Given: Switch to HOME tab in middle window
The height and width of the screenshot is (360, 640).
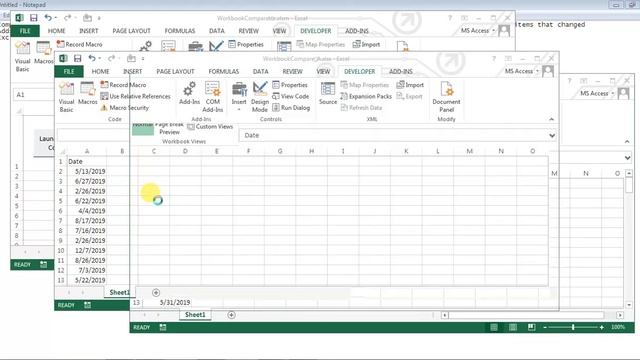Looking at the screenshot, I should coord(100,71).
